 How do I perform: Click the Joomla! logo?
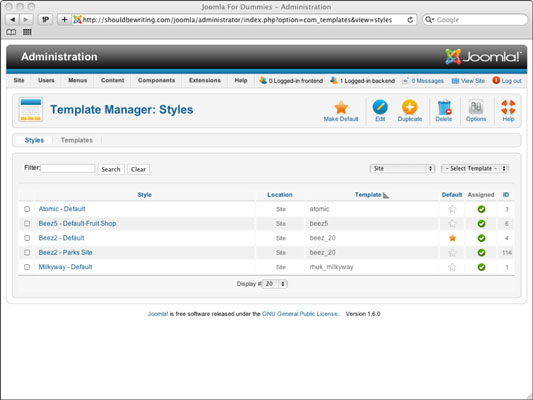coord(483,56)
